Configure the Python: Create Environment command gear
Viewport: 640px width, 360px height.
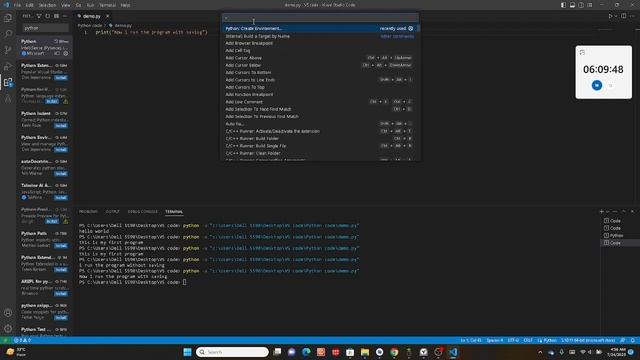411,29
